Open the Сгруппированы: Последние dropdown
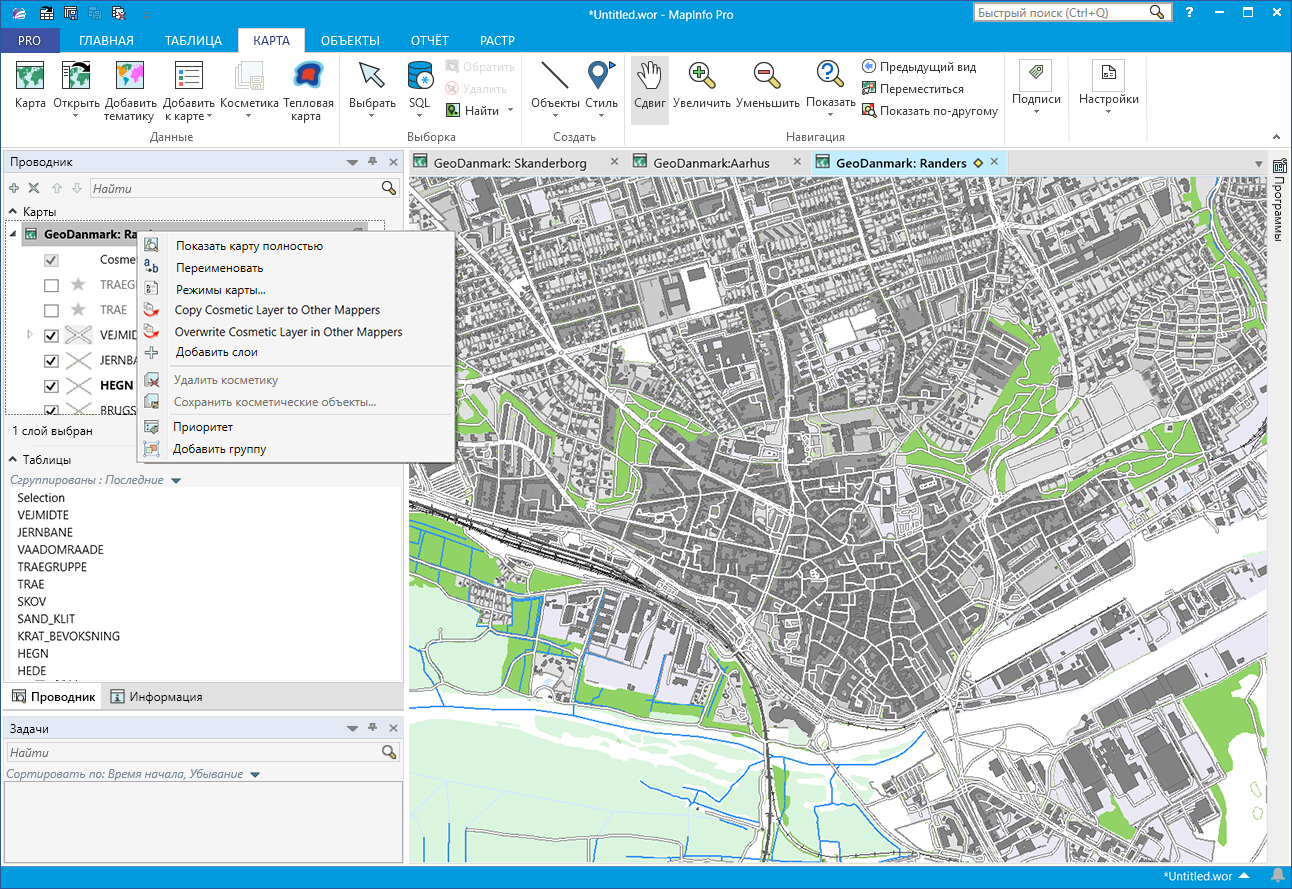1292x889 pixels. pyautogui.click(x=176, y=481)
